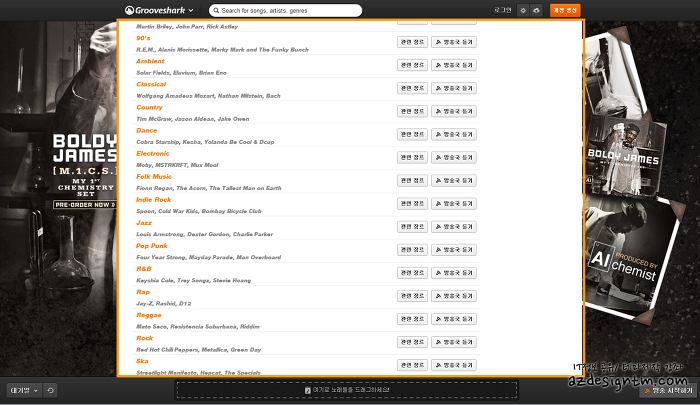Open the Indie Rock genre link
The width and height of the screenshot is (700, 405).
[154, 200]
